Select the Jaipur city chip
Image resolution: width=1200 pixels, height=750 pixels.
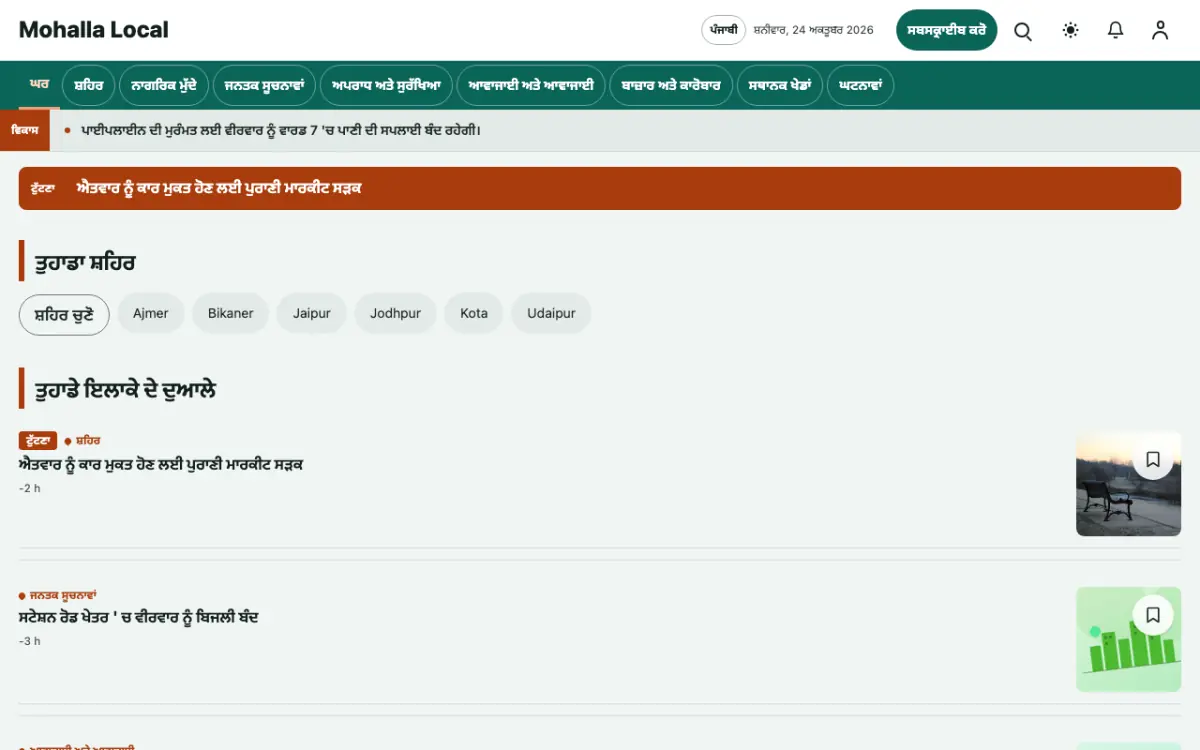(x=312, y=314)
